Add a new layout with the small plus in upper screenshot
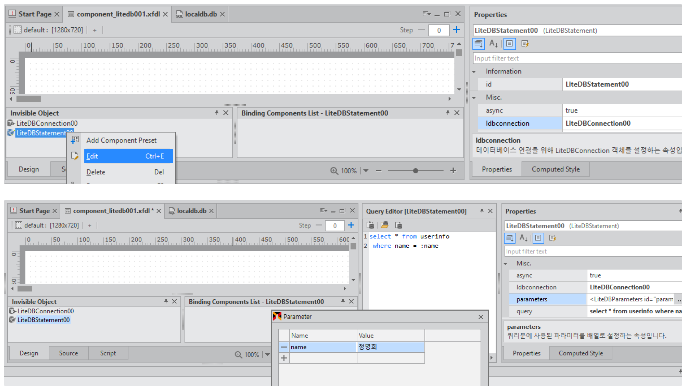This screenshot has width=686, height=390. click(x=94, y=30)
